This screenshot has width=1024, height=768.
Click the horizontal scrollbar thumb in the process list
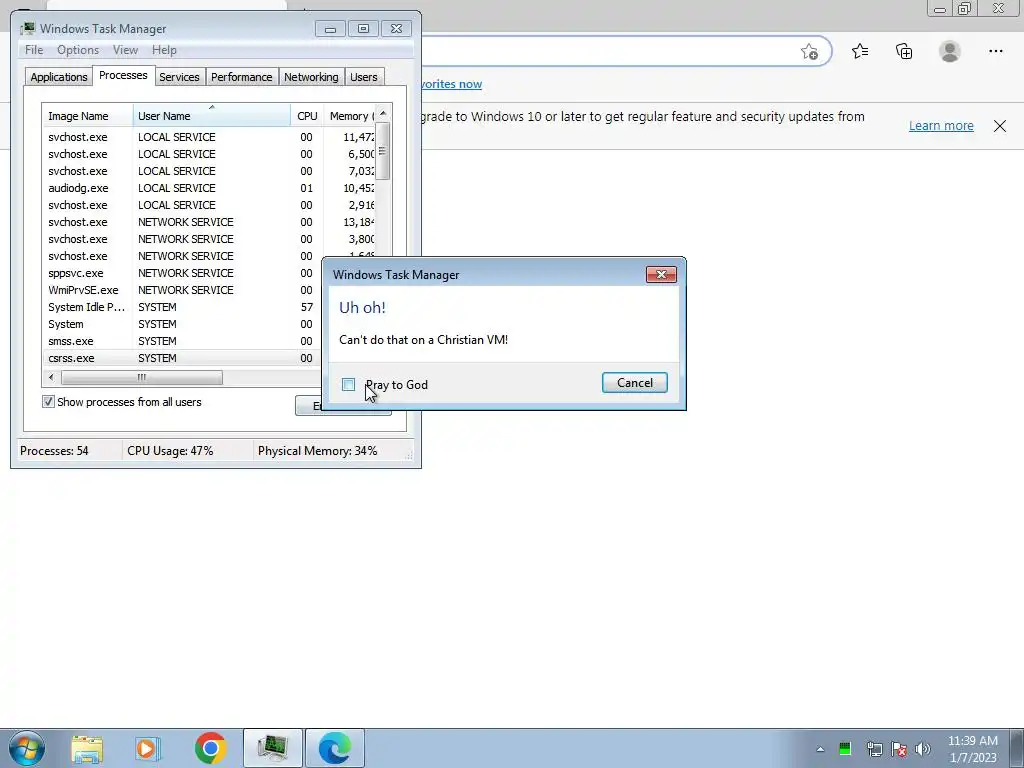tap(142, 377)
